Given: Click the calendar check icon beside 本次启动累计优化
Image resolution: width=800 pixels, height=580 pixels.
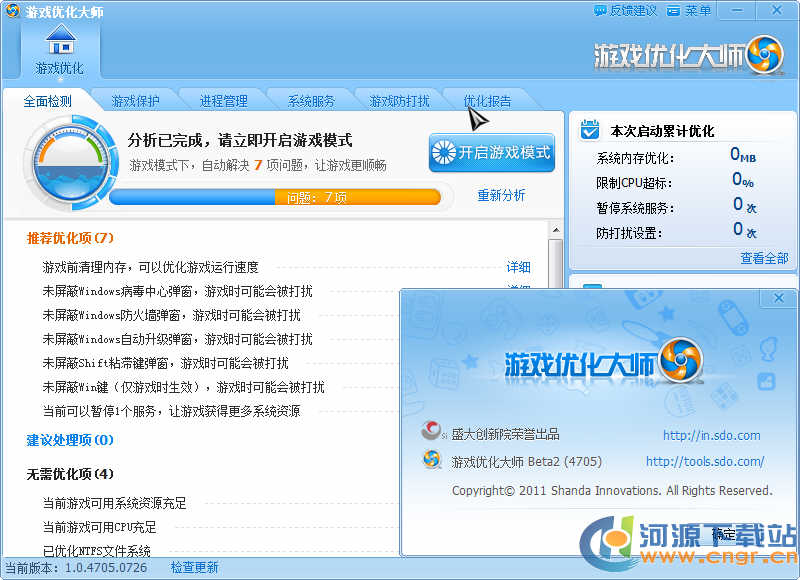Looking at the screenshot, I should (x=590, y=130).
